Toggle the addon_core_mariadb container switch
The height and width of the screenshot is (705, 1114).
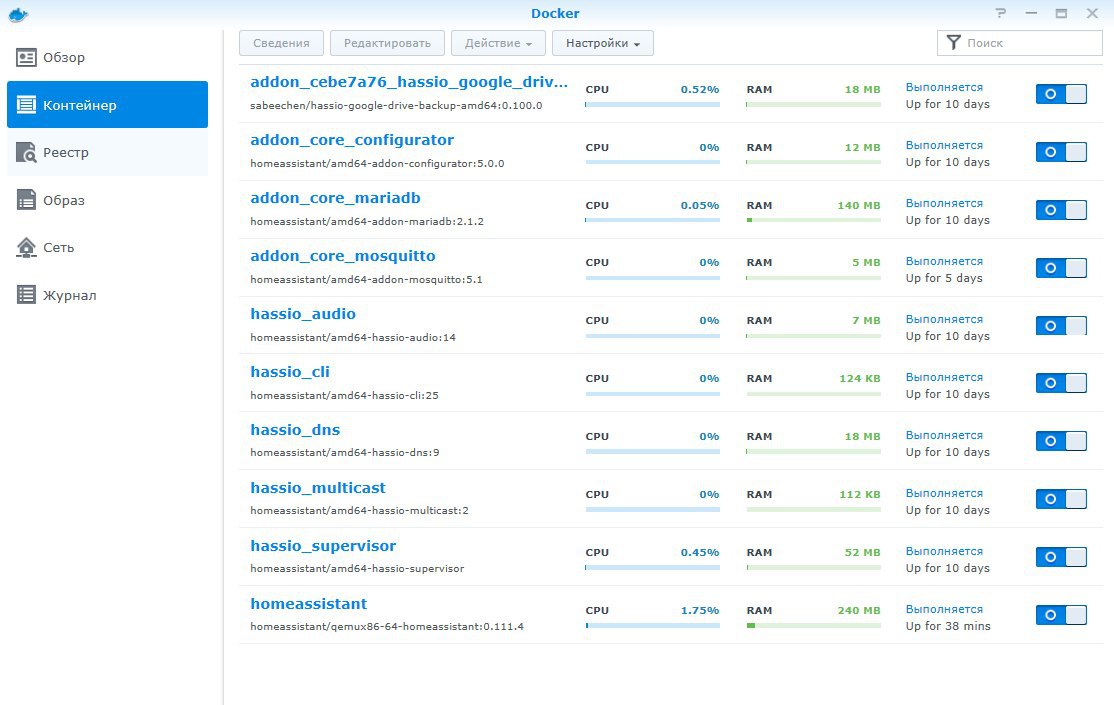point(1061,210)
